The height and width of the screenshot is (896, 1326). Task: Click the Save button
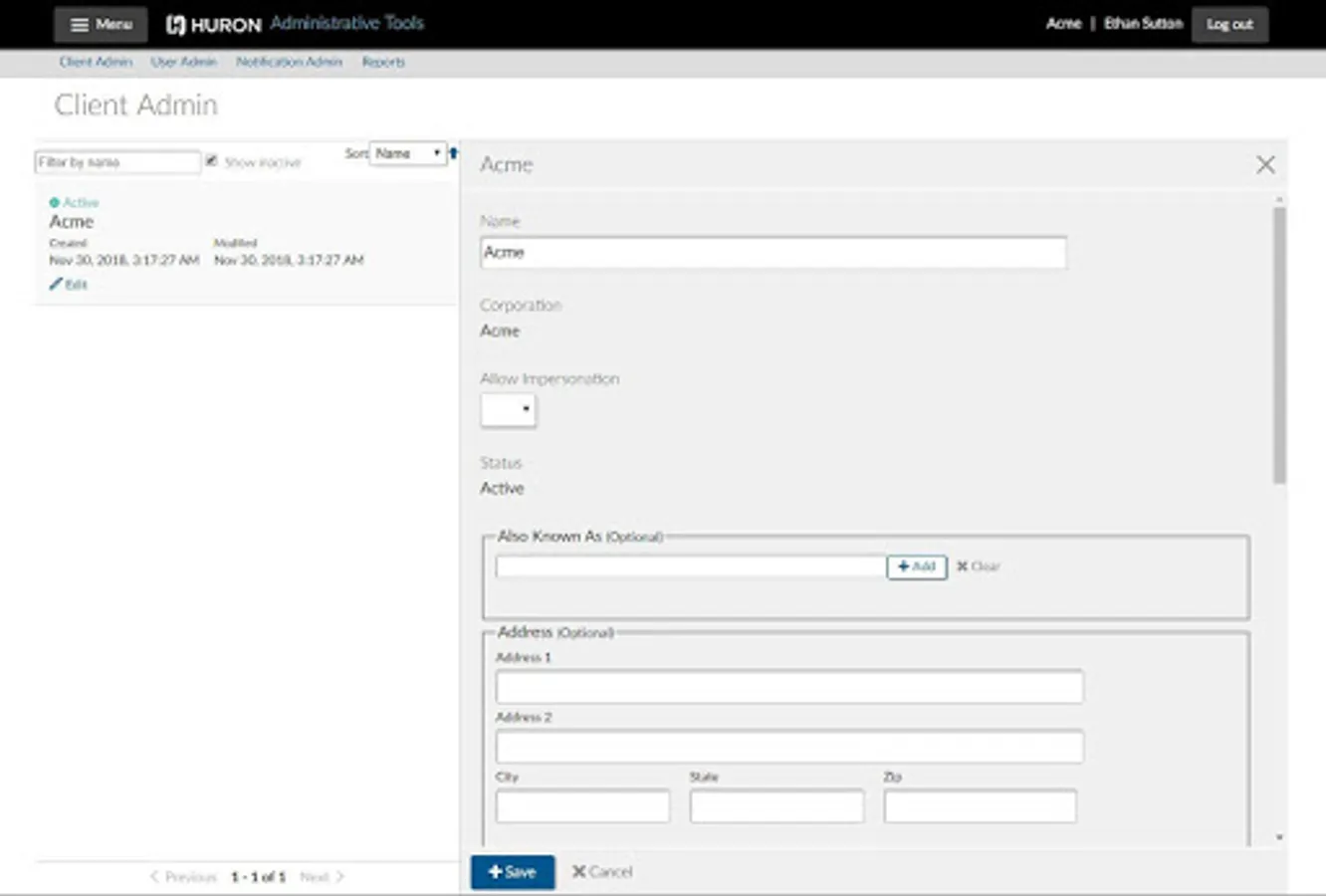[513, 872]
